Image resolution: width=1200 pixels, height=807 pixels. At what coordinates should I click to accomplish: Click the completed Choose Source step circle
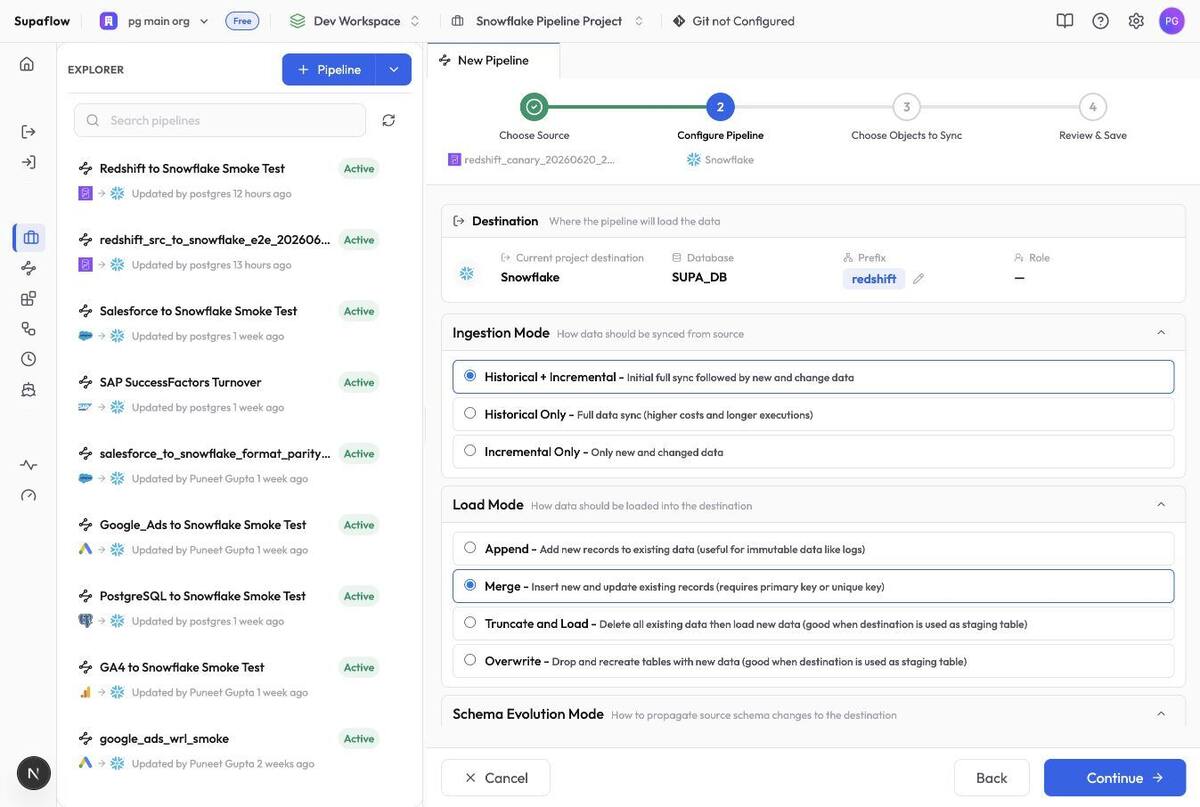tap(534, 107)
